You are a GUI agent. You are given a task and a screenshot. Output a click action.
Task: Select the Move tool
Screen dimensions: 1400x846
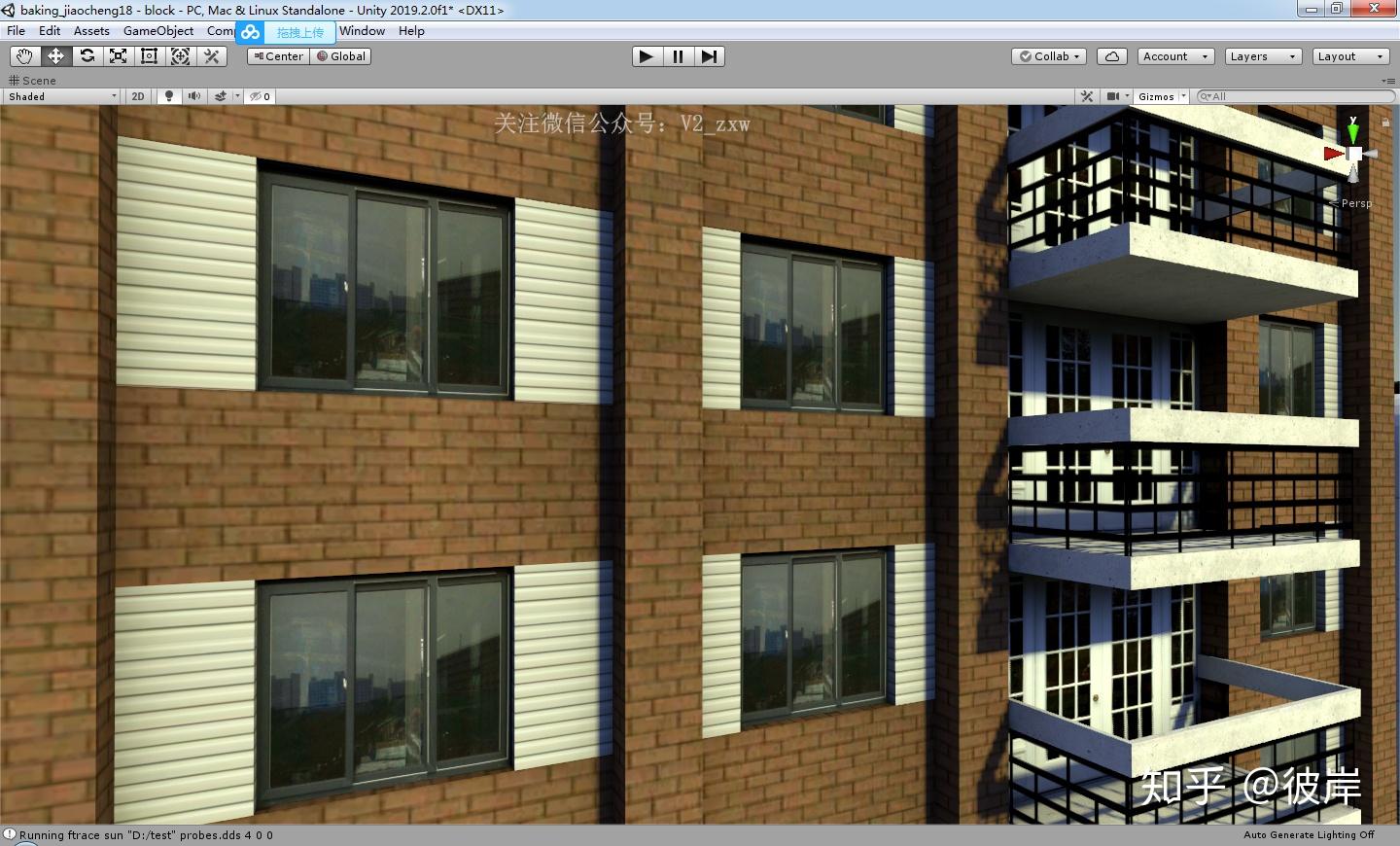pos(55,56)
